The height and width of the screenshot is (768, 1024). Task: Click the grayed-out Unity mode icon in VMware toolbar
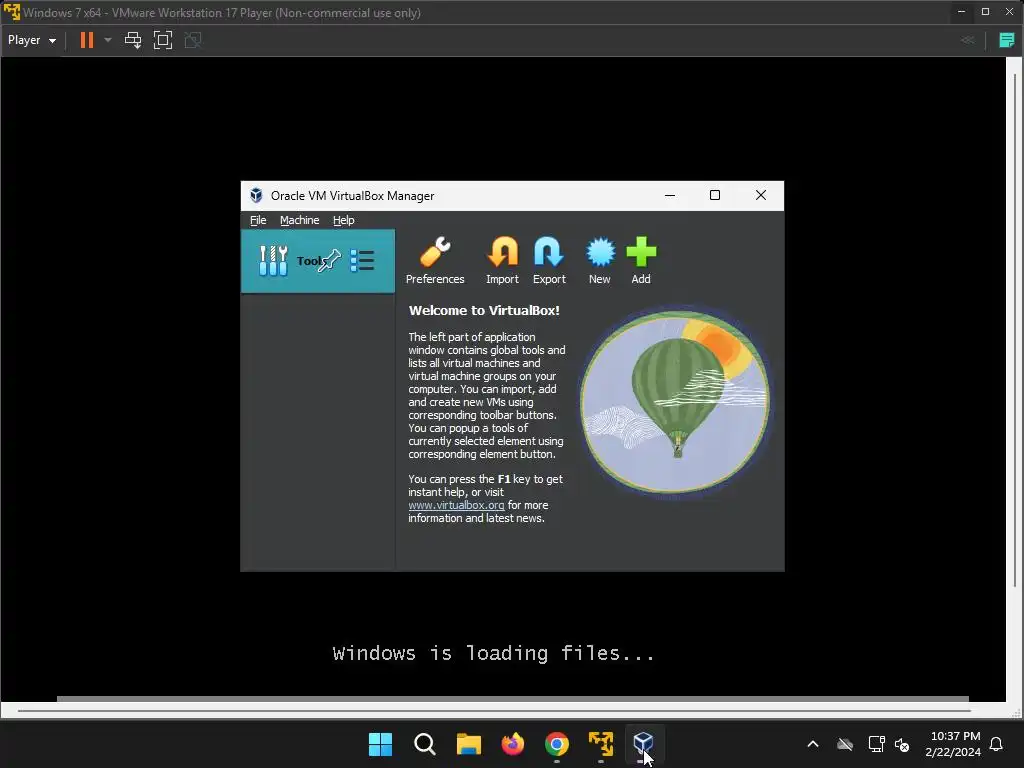coord(193,40)
